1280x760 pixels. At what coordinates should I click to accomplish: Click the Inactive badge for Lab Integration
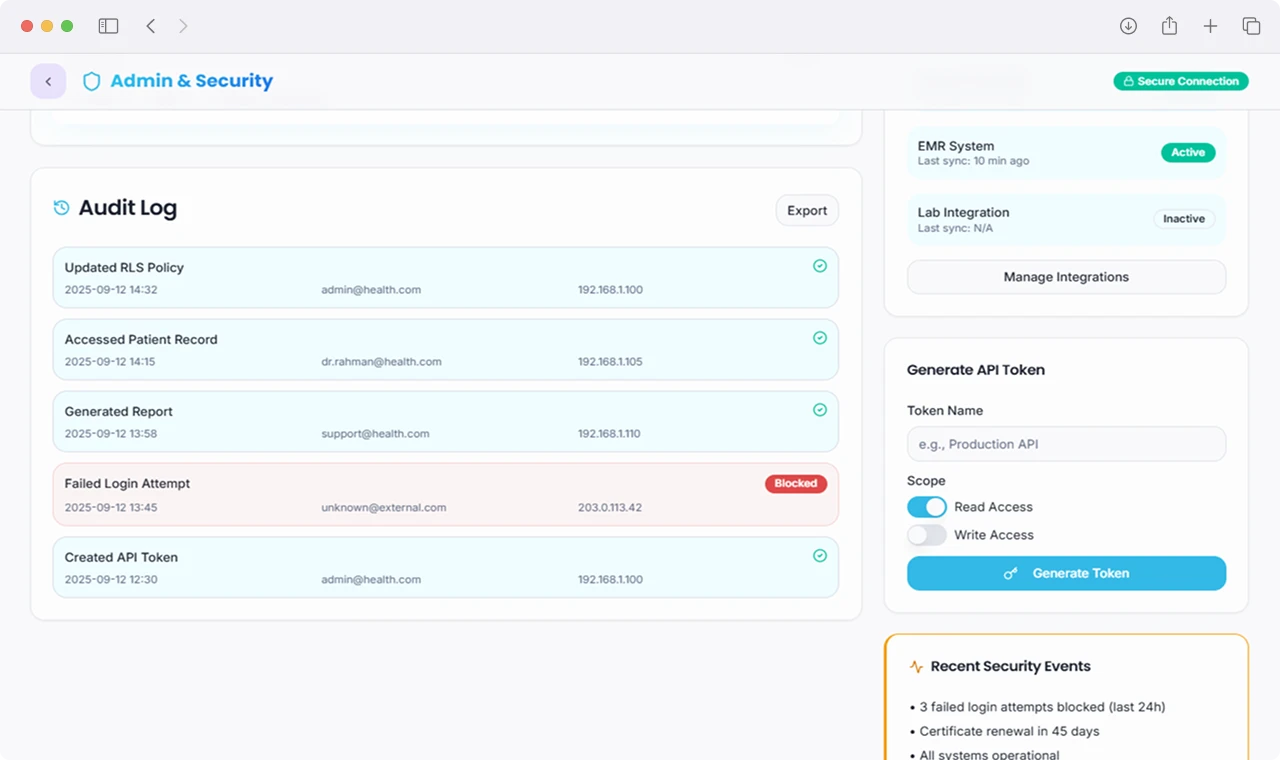[1184, 218]
